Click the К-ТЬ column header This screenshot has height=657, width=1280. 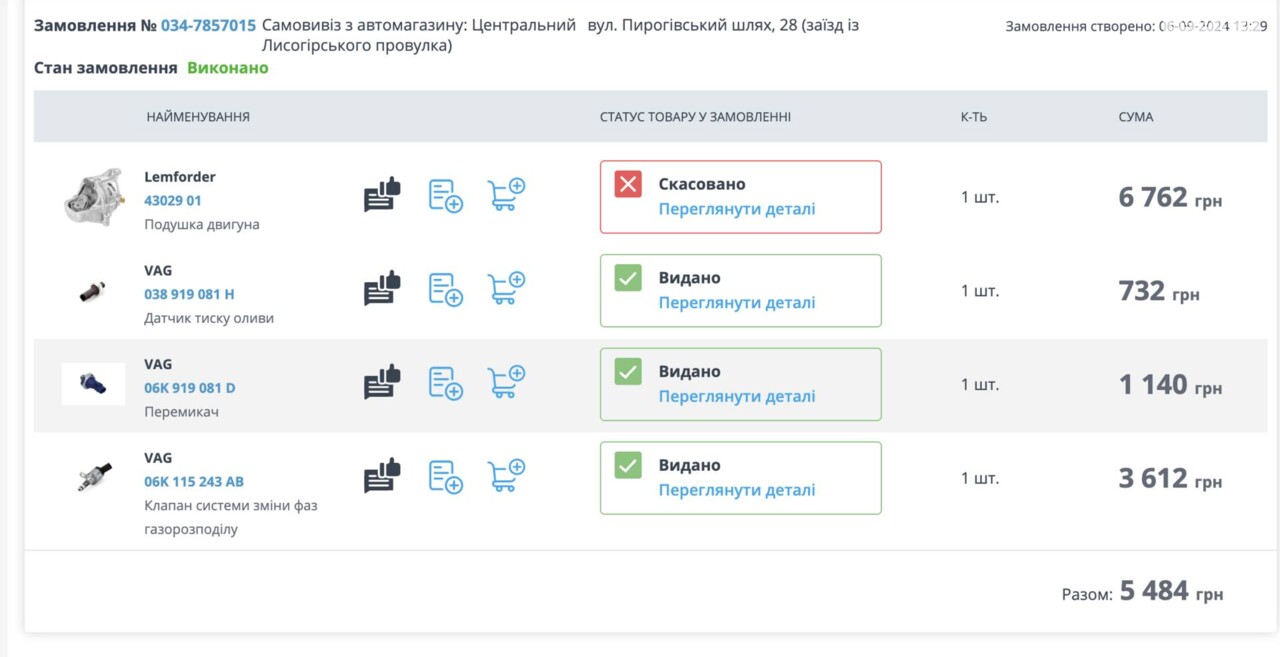coord(974,117)
